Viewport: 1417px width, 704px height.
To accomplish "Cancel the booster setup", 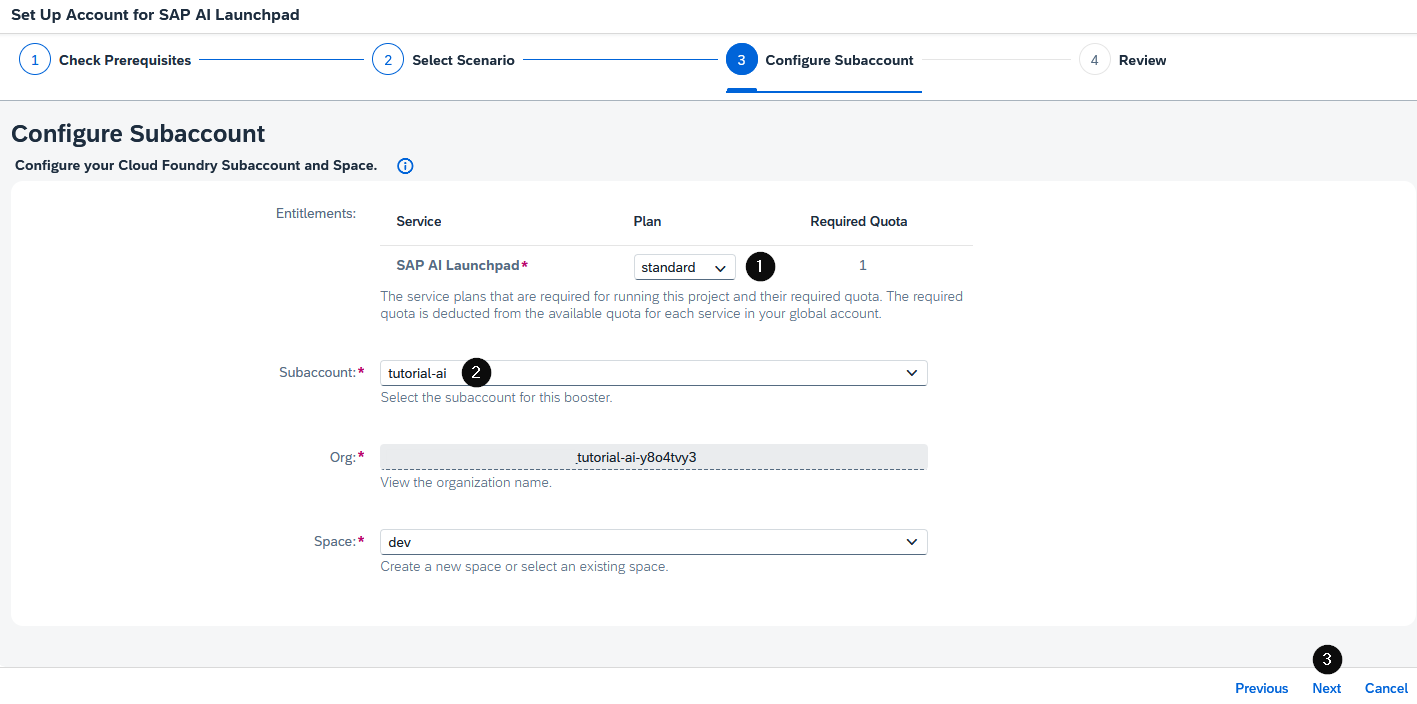I will [x=1386, y=688].
